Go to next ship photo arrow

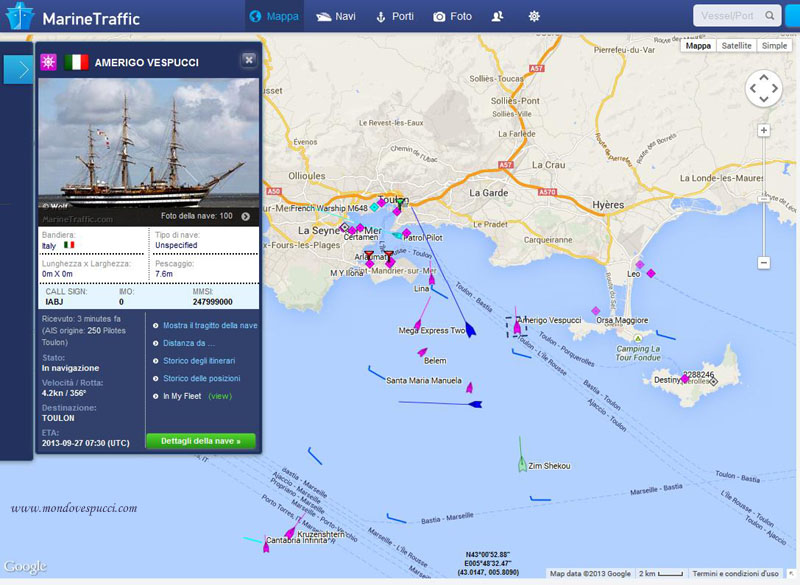pos(246,216)
